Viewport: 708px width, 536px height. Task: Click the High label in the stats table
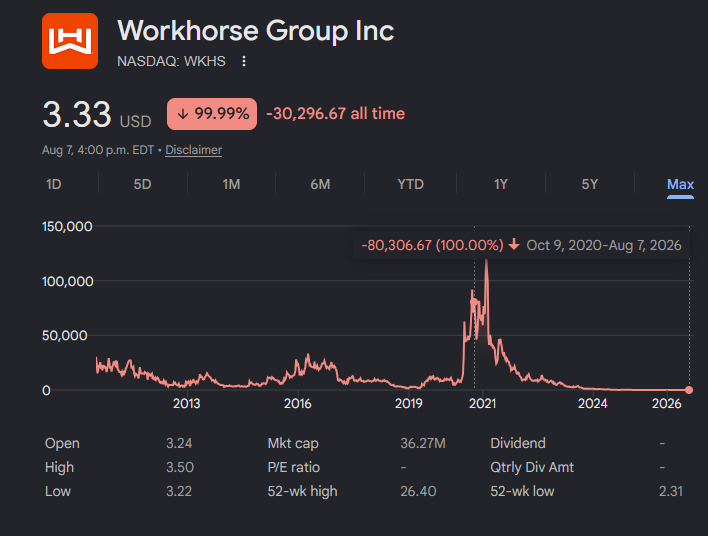pos(59,467)
